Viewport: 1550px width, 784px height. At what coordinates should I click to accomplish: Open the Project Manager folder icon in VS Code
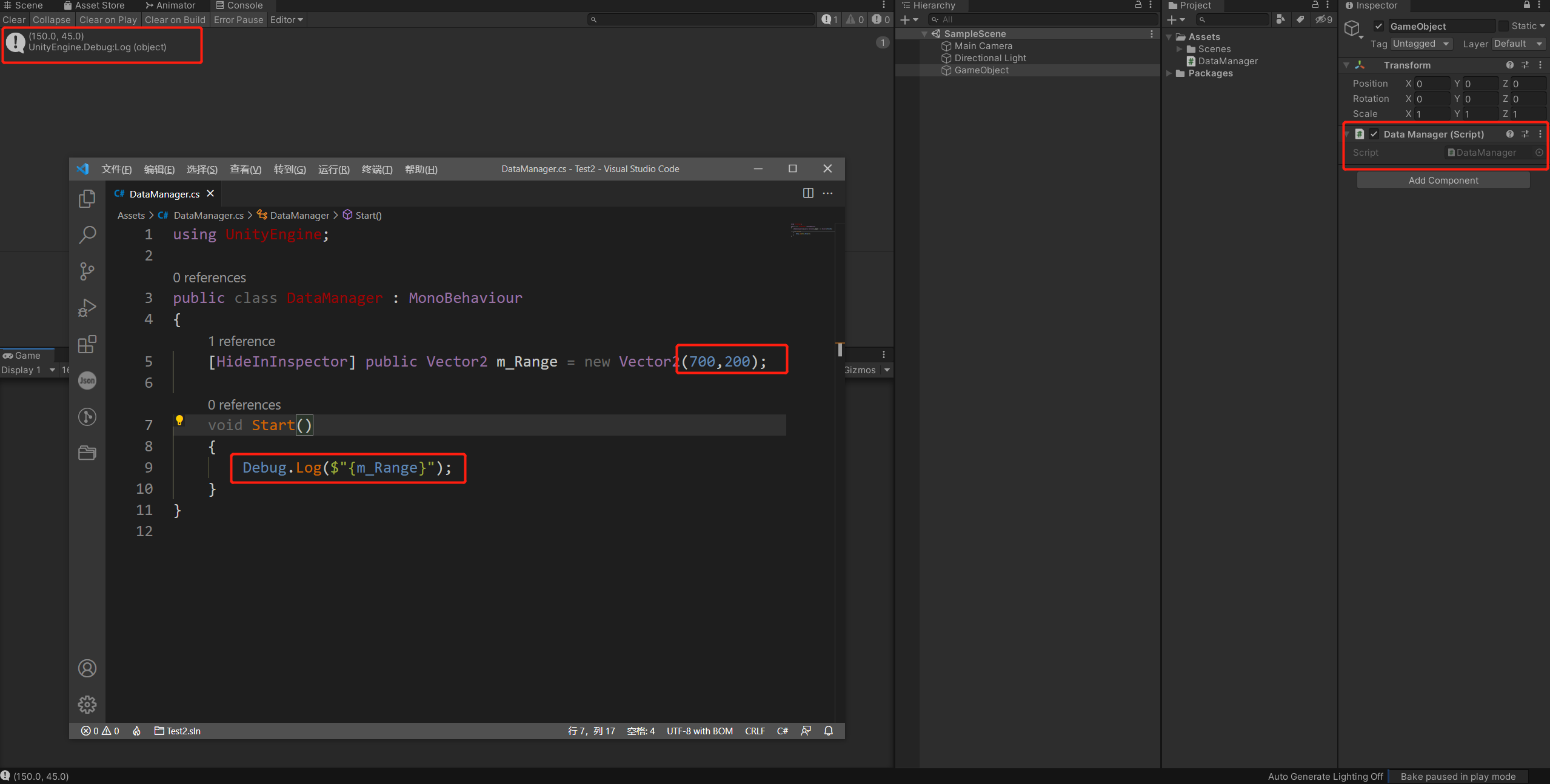(87, 453)
